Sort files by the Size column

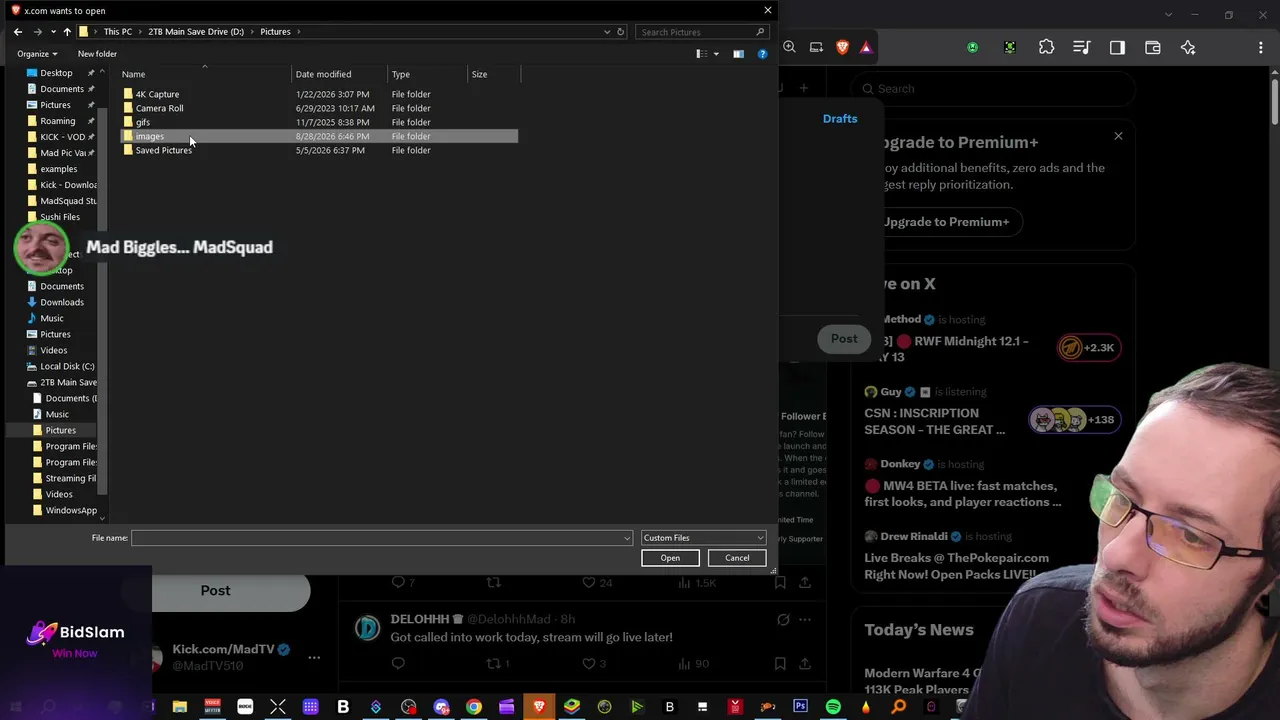pos(493,74)
